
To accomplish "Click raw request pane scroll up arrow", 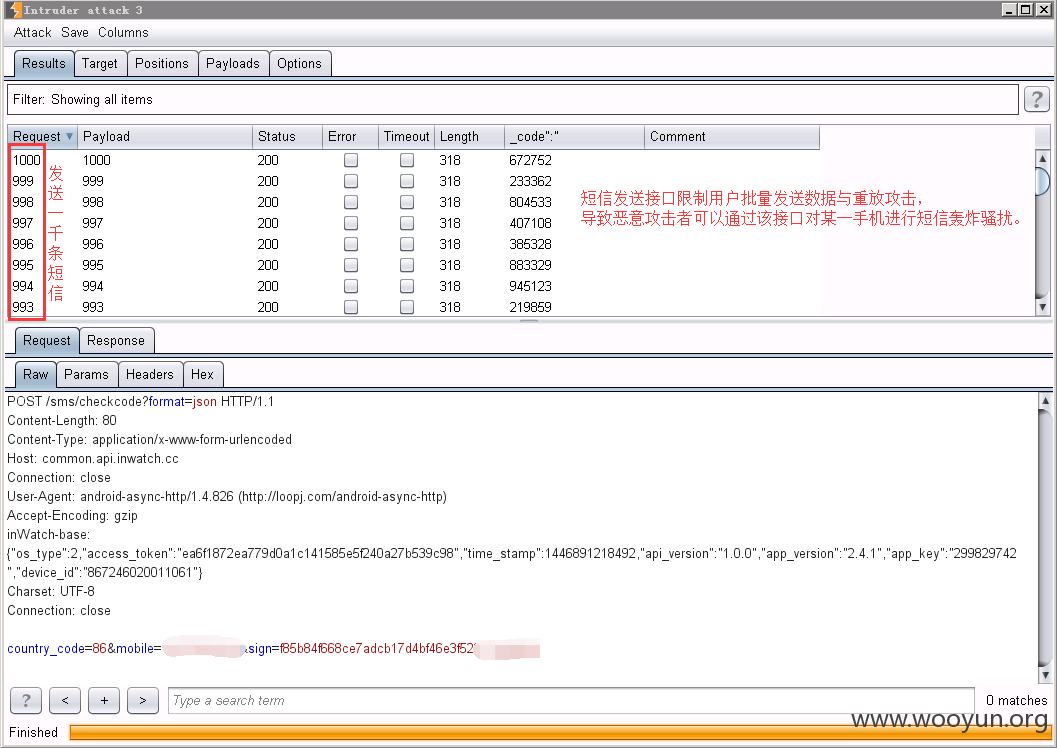I will point(1045,401).
